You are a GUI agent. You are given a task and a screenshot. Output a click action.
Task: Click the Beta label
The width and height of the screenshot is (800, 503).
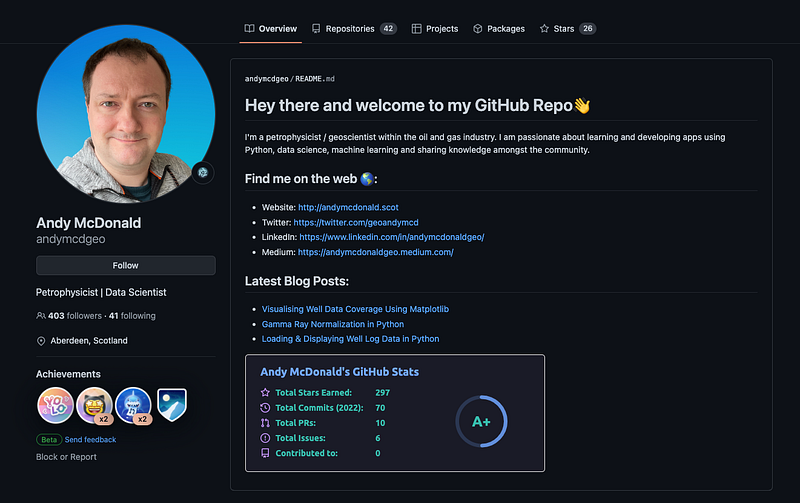49,440
